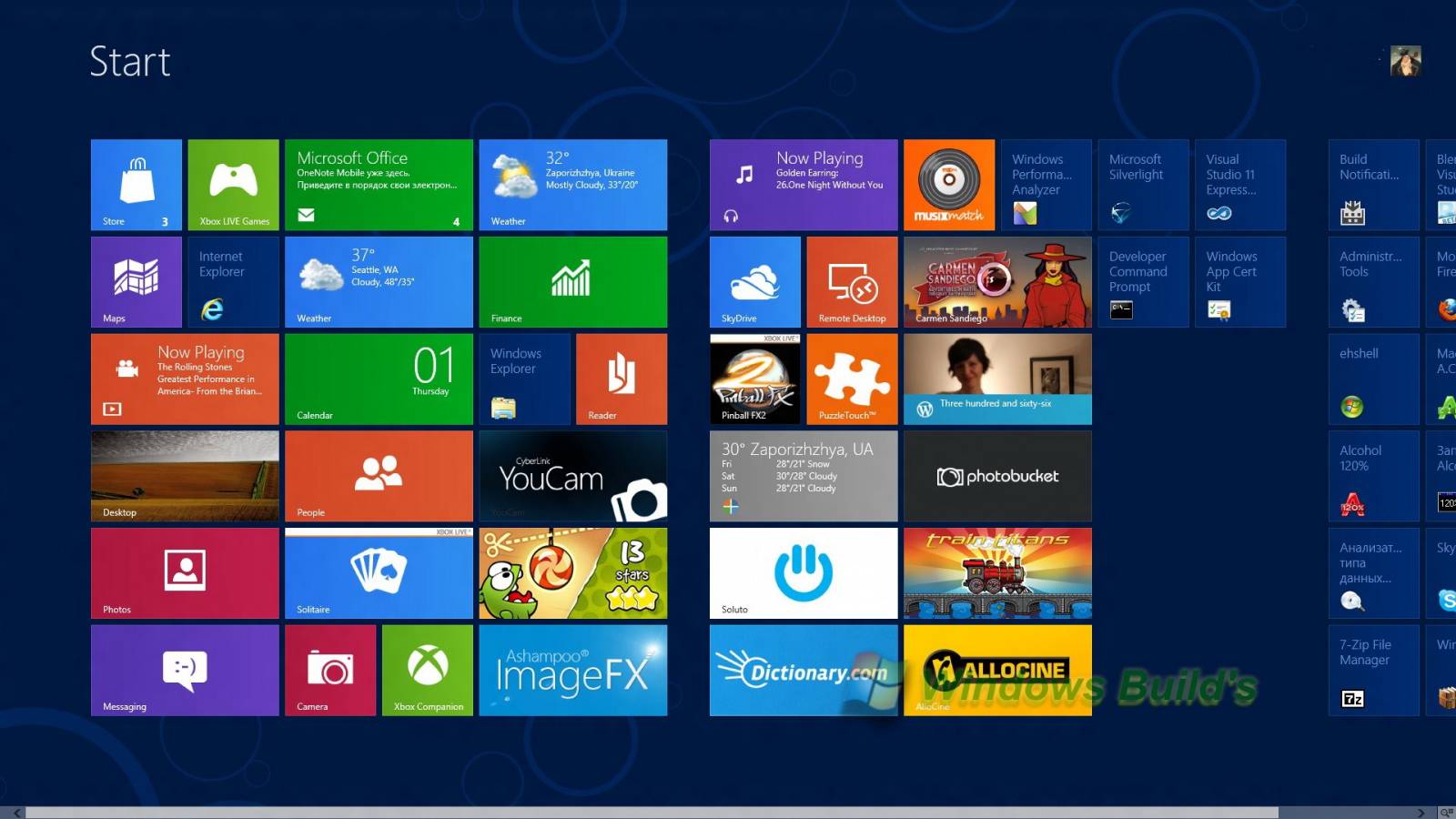The height and width of the screenshot is (819, 1456).
Task: Start Pinball FX2 tile
Action: (755, 379)
